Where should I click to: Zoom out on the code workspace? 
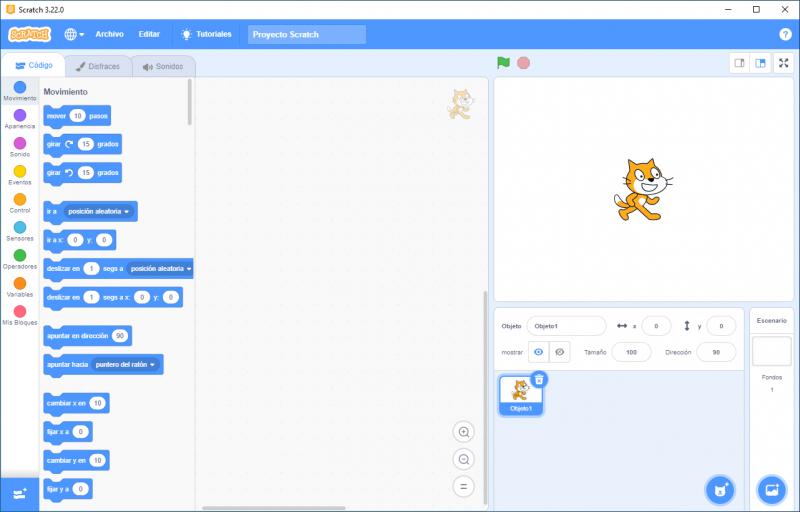click(x=463, y=459)
